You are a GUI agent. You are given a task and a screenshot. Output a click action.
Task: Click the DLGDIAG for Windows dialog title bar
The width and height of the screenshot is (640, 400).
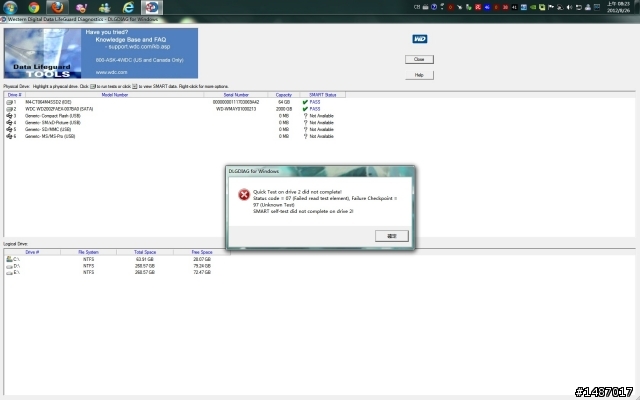[x=320, y=171]
